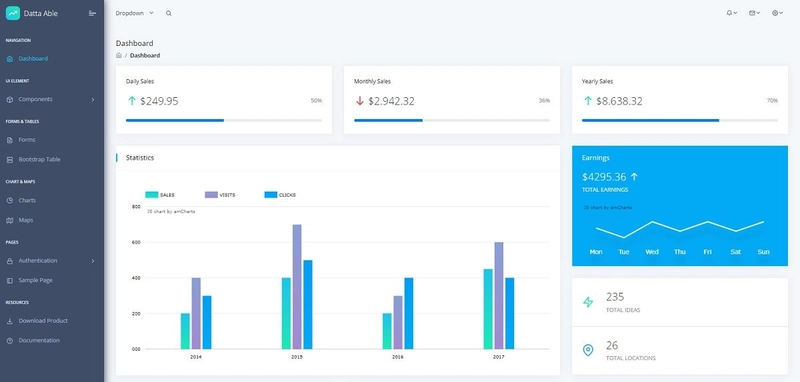Click the Datta Able brand name
This screenshot has height=382, width=800.
pyautogui.click(x=41, y=13)
